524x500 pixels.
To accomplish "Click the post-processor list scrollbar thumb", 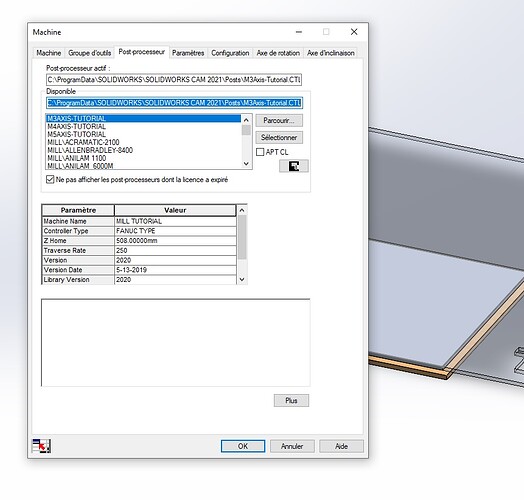I will click(246, 130).
